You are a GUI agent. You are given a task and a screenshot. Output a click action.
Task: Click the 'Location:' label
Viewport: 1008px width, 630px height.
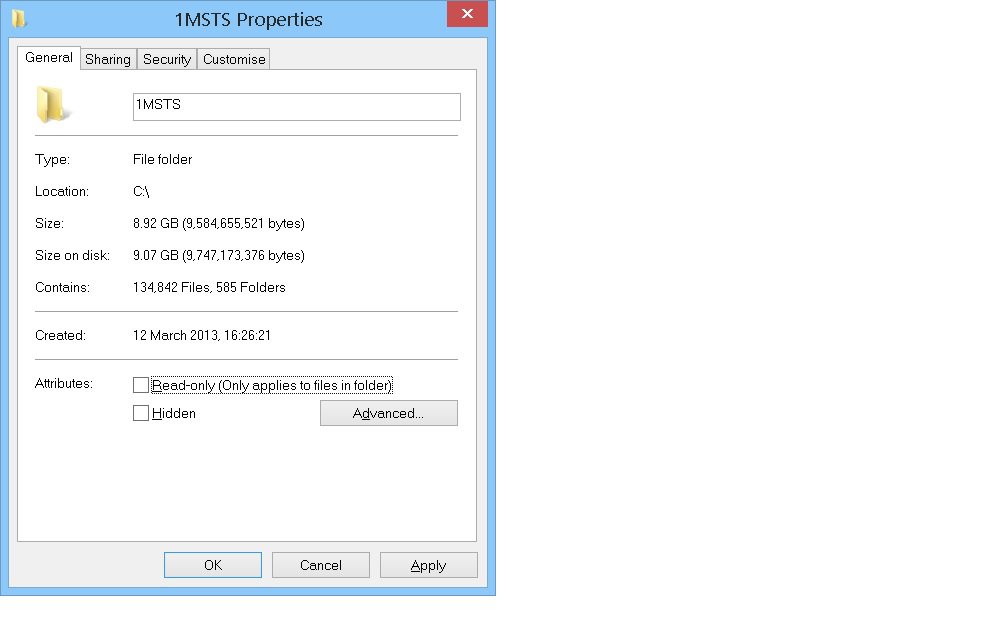(x=62, y=192)
